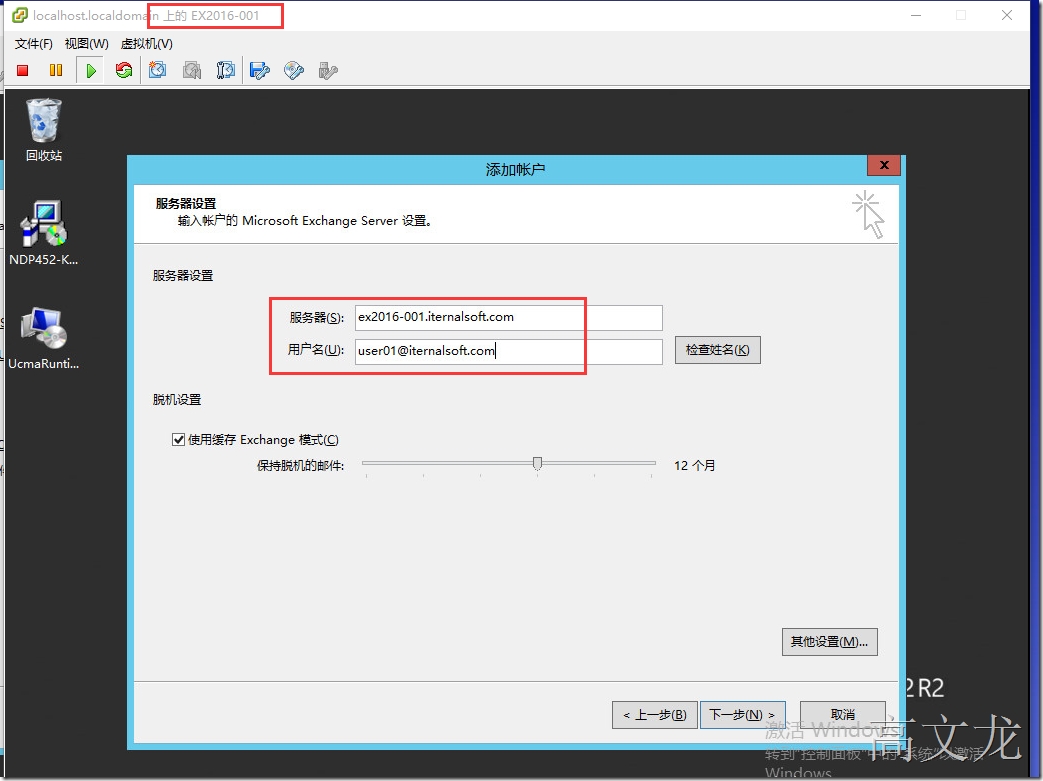Pause the virtual machine
Image resolution: width=1043 pixels, height=781 pixels.
[56, 71]
